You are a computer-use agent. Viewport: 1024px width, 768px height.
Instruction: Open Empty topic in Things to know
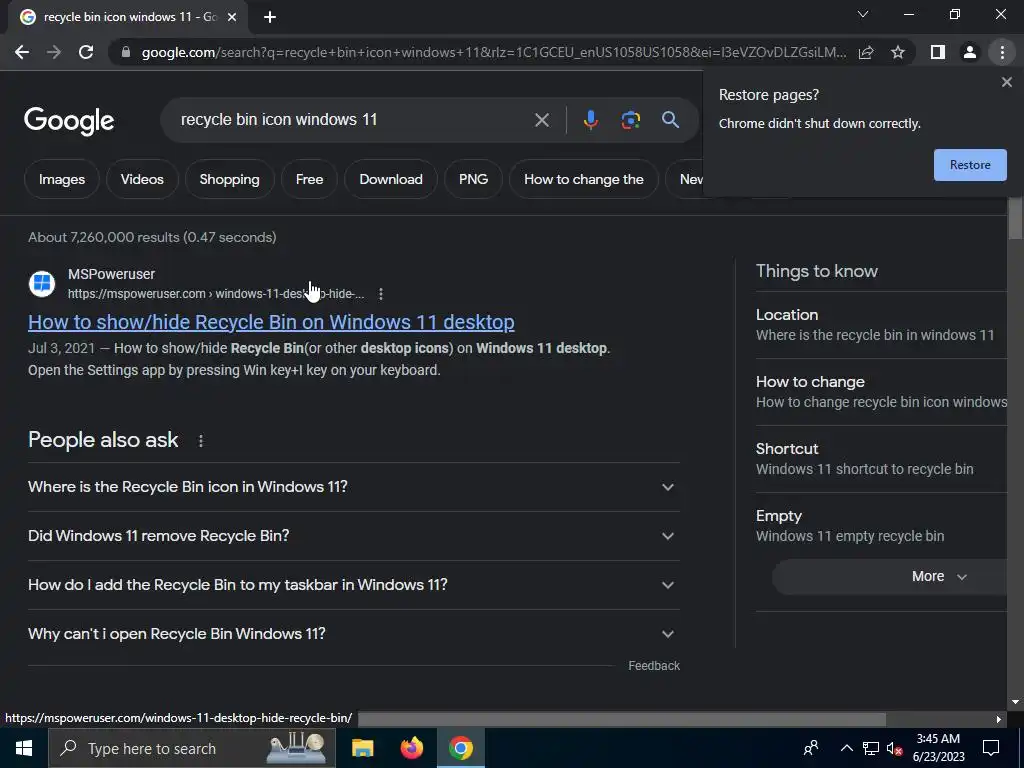[x=882, y=526]
